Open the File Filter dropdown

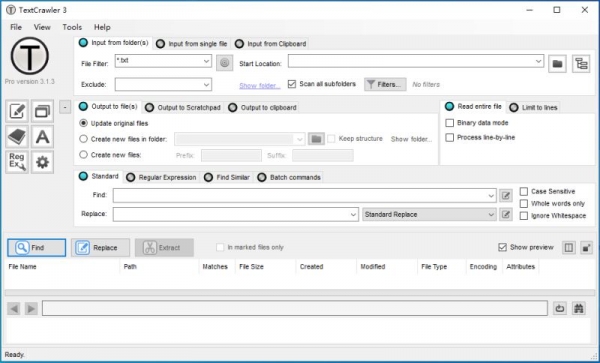pos(206,61)
